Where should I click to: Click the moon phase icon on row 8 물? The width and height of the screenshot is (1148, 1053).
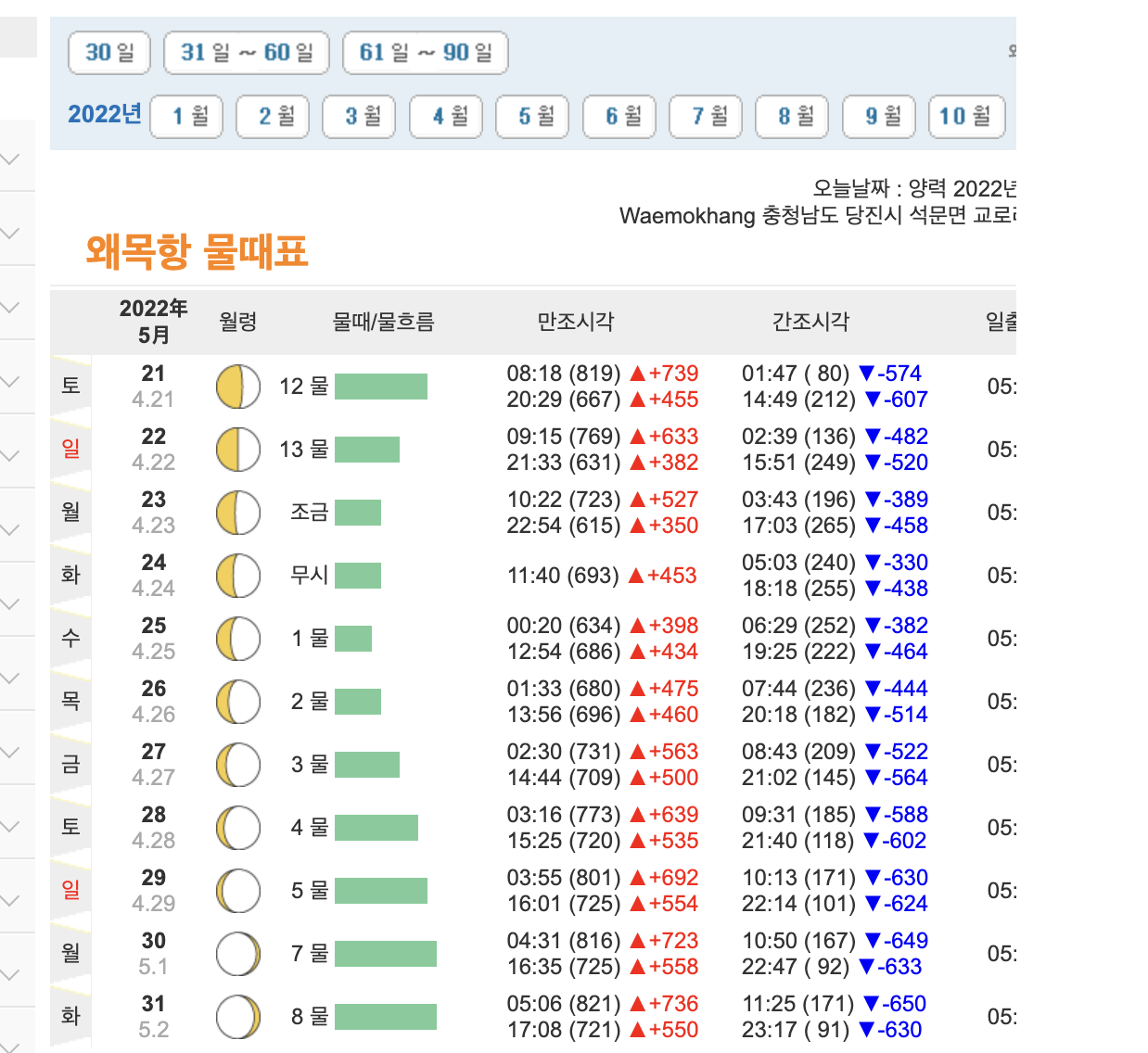237,1016
